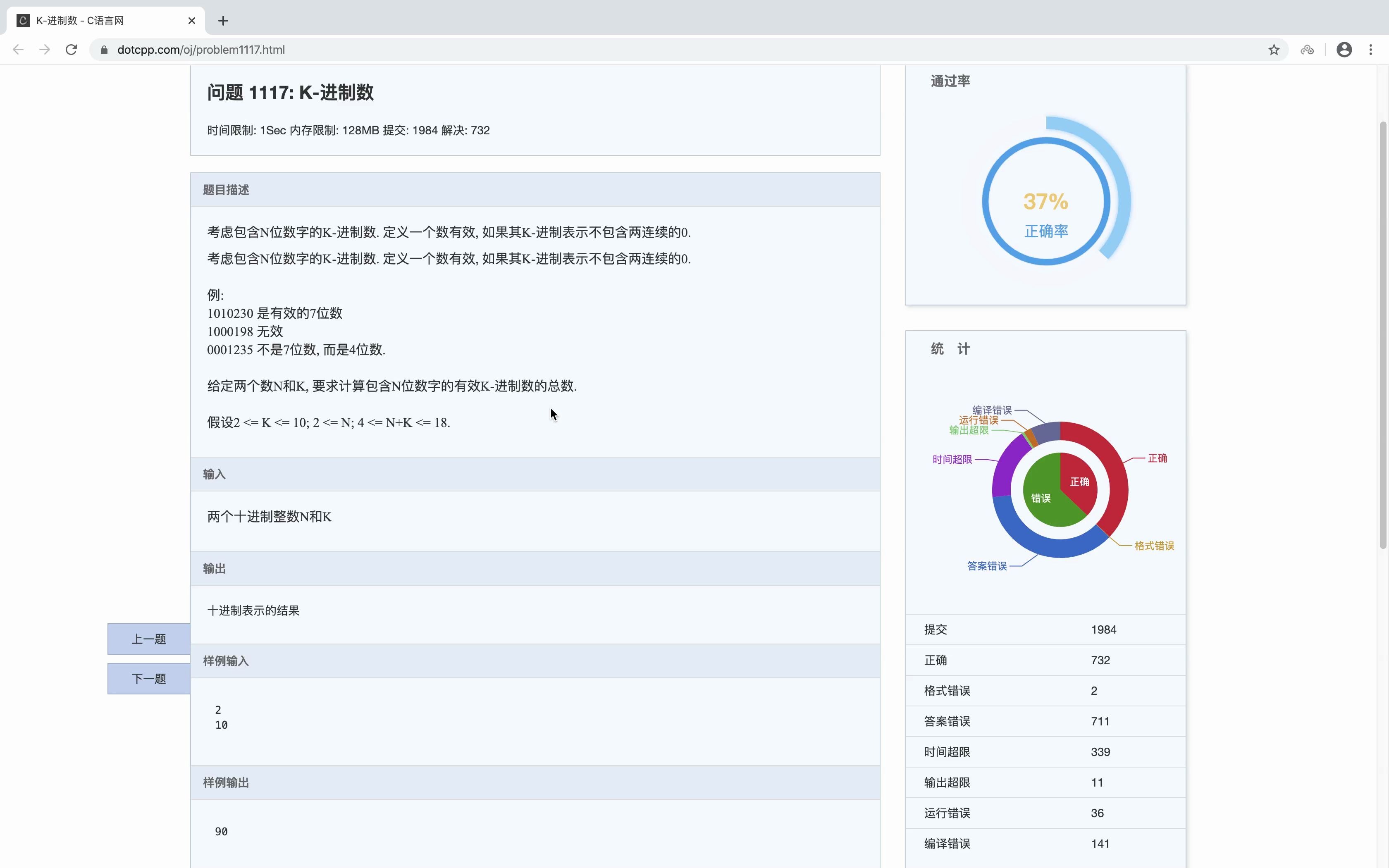Click the browser reload icon
The image size is (1389, 868).
pyautogui.click(x=71, y=50)
